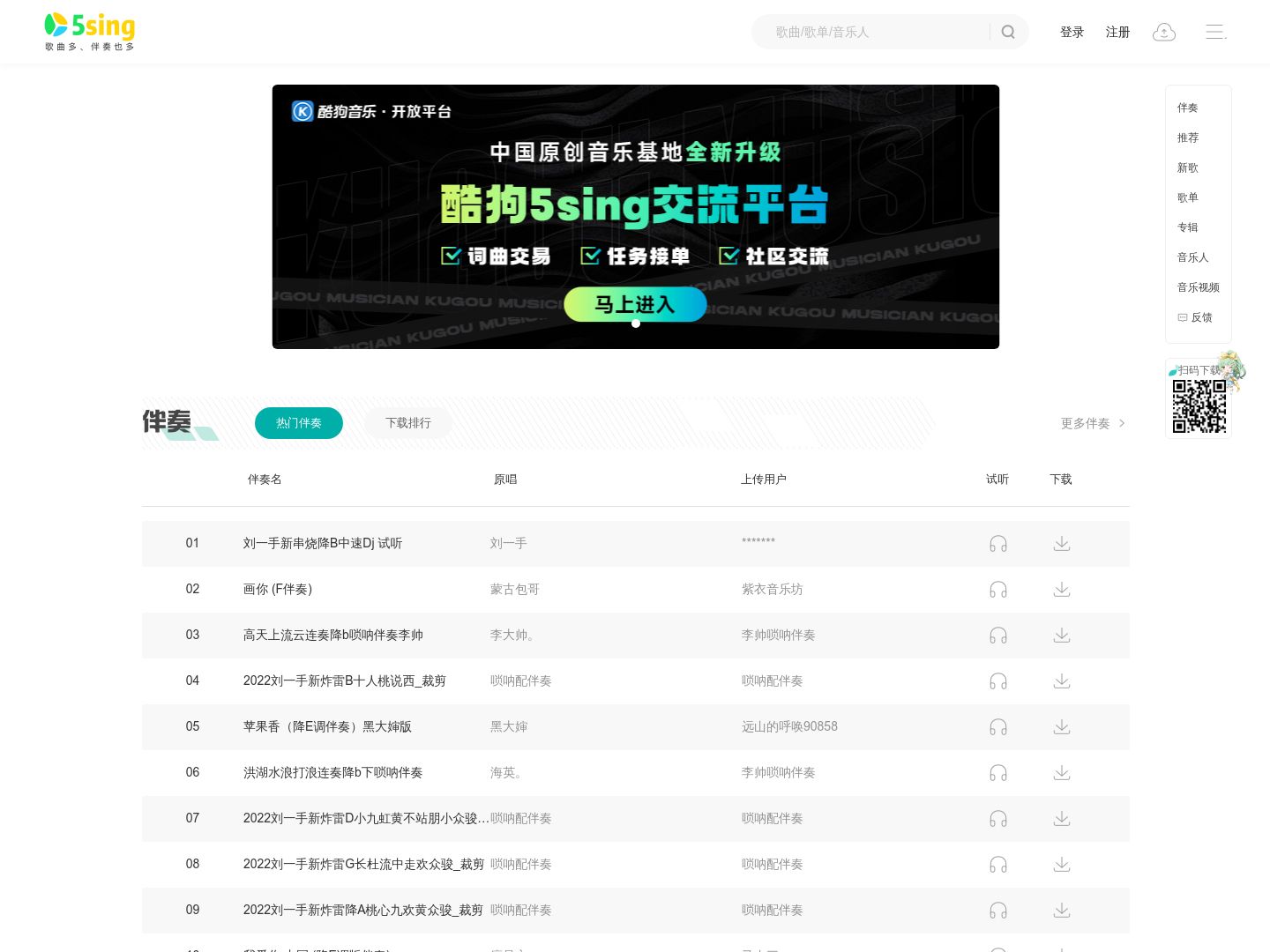The width and height of the screenshot is (1270, 952).
Task: Open song 高天上流云连奏降b唢呐伴奏李帅
Action: pyautogui.click(x=333, y=635)
